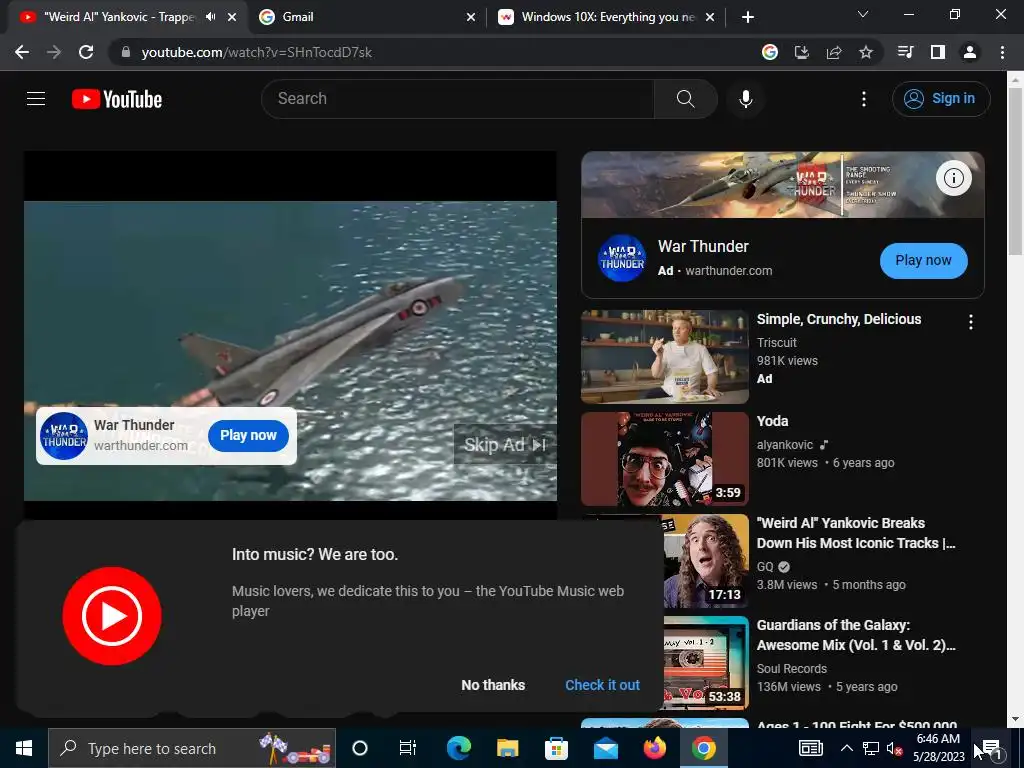Image resolution: width=1024 pixels, height=768 pixels.
Task: Open the Chrome profile icon
Action: click(x=970, y=52)
